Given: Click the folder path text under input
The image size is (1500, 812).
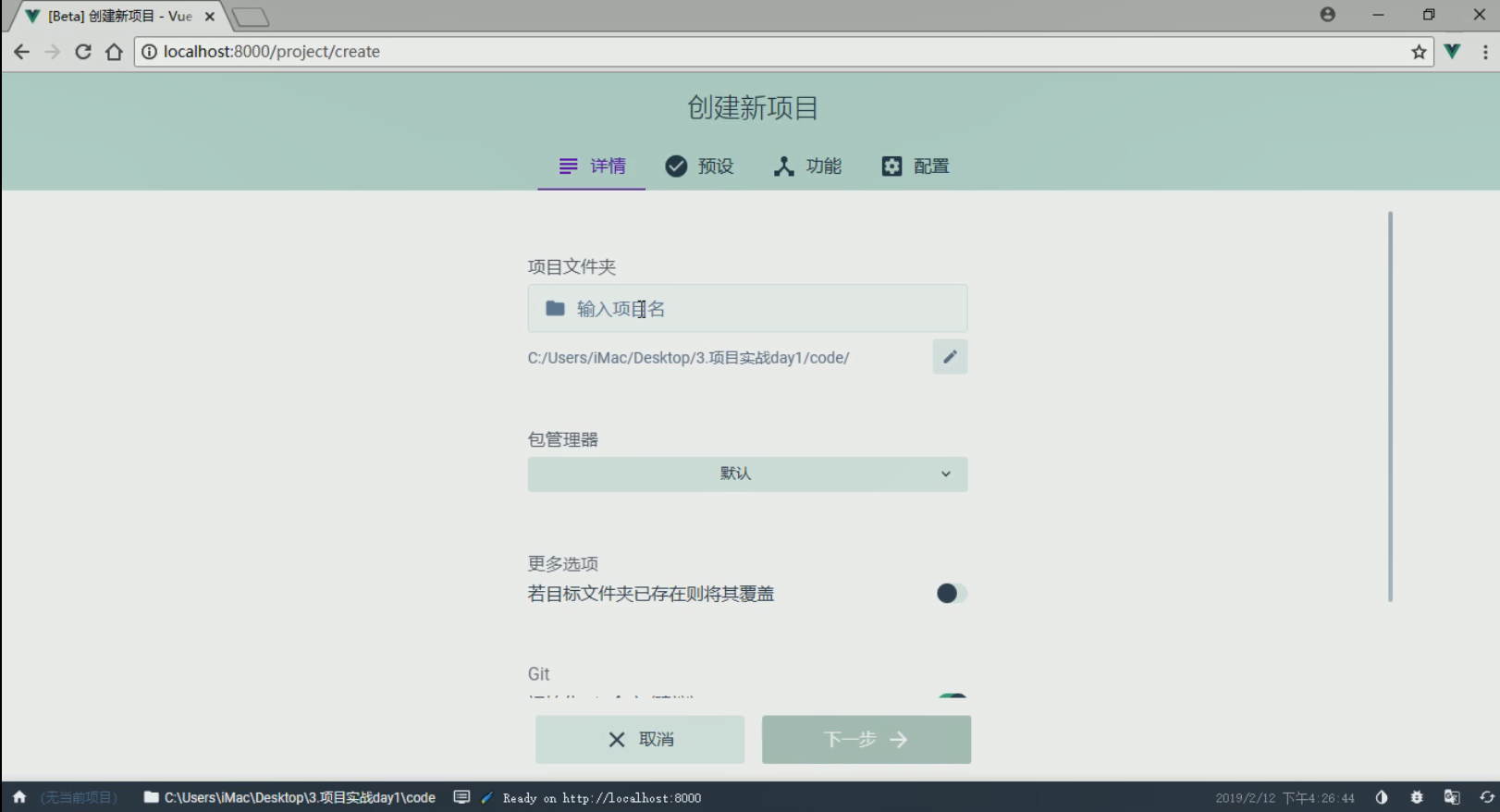Looking at the screenshot, I should (688, 358).
